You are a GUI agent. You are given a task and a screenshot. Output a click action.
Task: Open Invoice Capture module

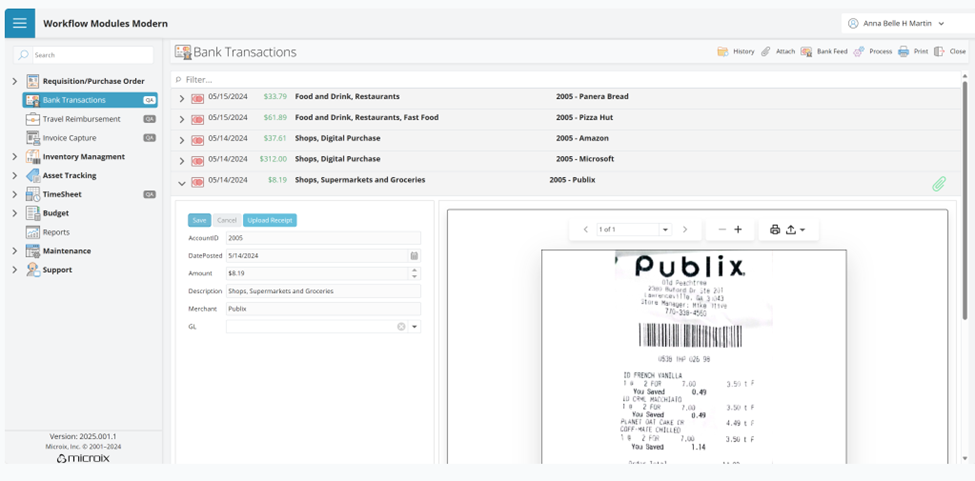(x=69, y=138)
